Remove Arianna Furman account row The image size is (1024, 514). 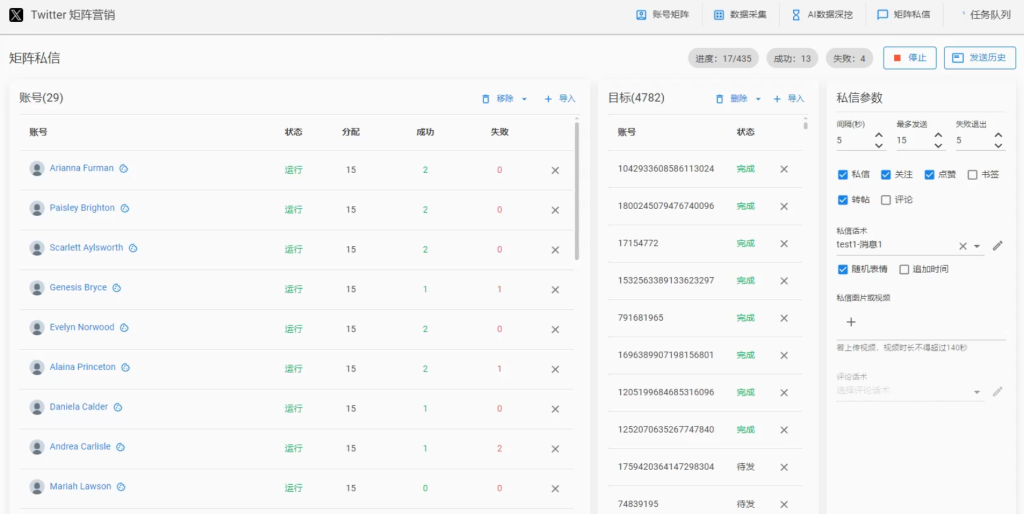555,170
